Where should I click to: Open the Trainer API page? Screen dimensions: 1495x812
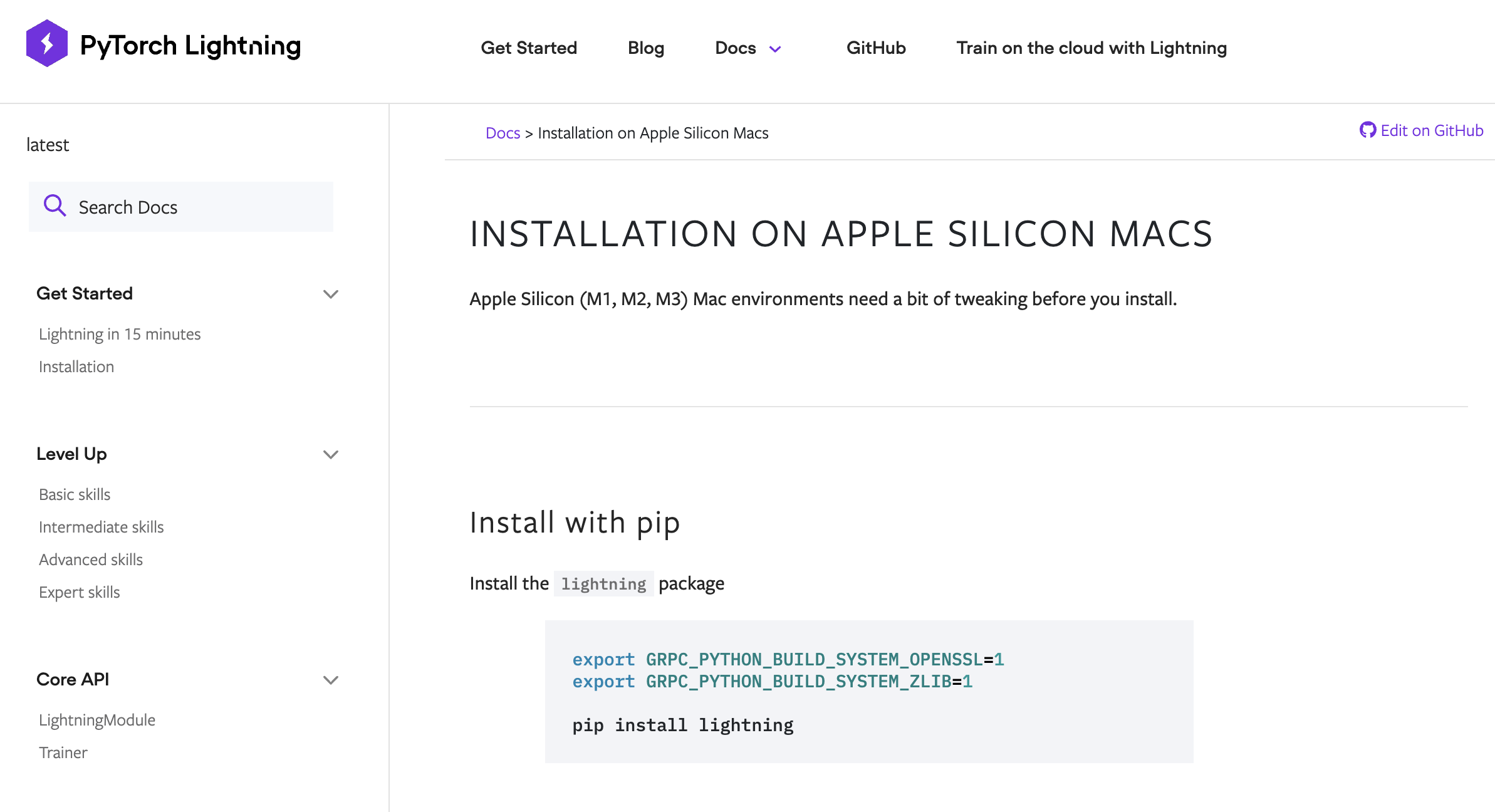[x=63, y=752]
